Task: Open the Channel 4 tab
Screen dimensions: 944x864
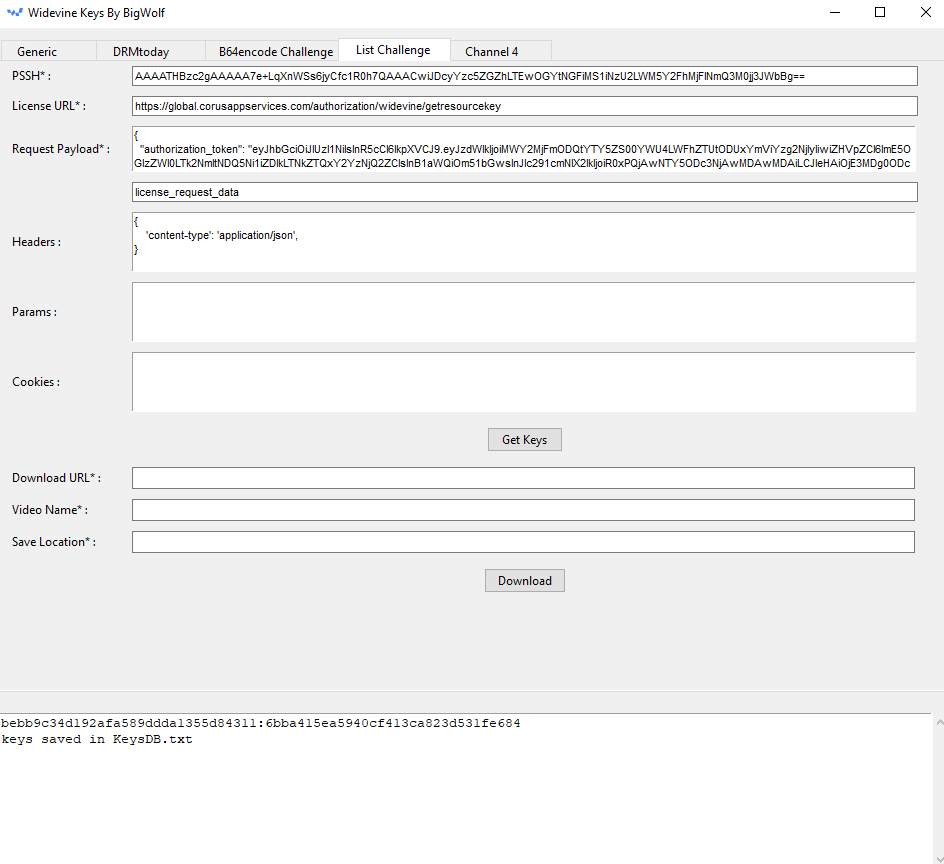Action: 500,51
